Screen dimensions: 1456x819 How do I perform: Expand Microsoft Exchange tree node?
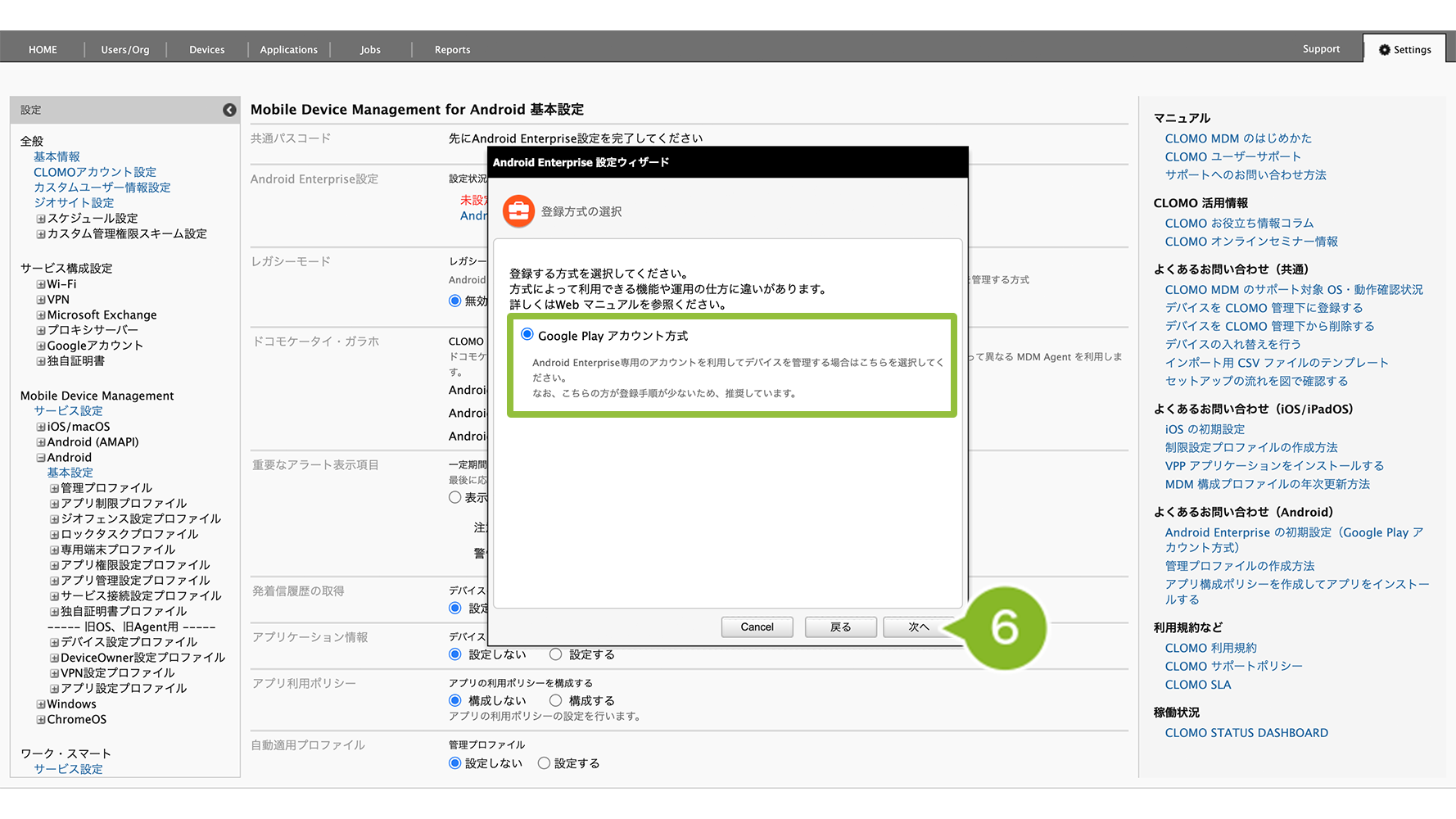coord(40,315)
